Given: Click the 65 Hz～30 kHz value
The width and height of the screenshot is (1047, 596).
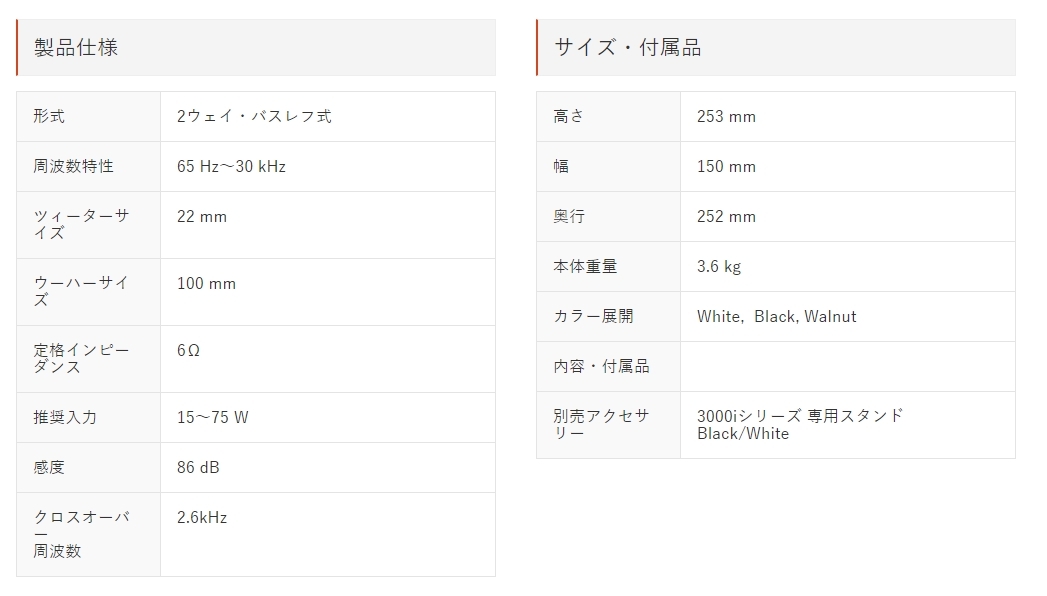Looking at the screenshot, I should click(x=231, y=166).
